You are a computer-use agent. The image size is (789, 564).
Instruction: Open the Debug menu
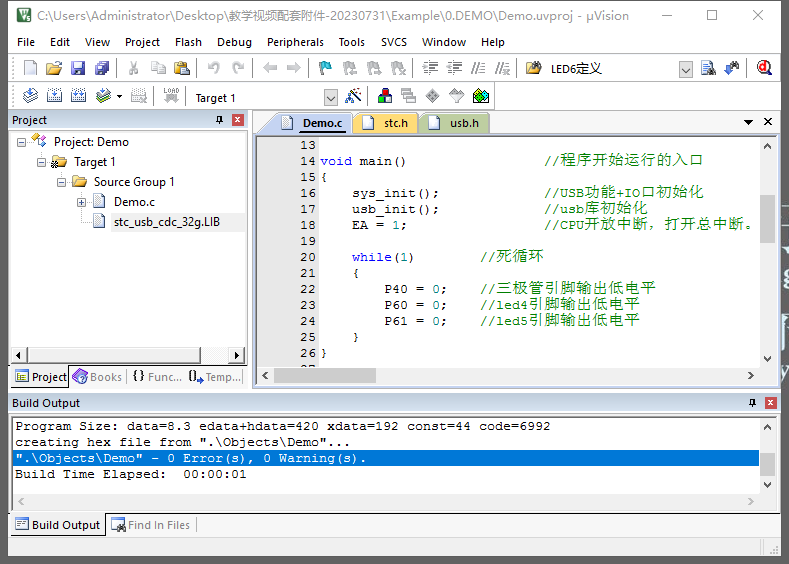click(x=234, y=42)
